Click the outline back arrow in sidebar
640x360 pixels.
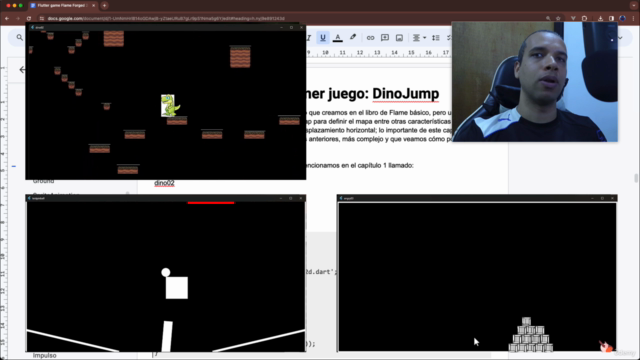[x=22, y=70]
